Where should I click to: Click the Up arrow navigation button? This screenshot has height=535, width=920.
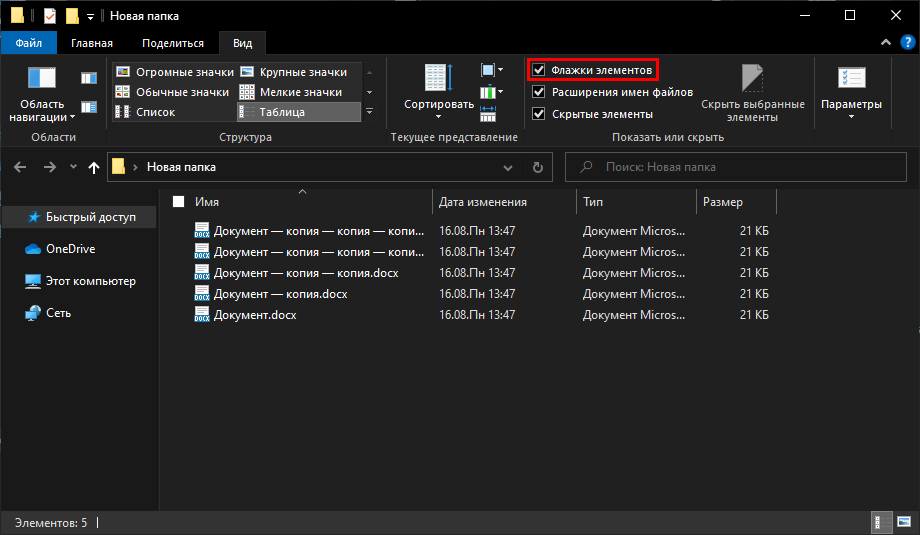(94, 167)
